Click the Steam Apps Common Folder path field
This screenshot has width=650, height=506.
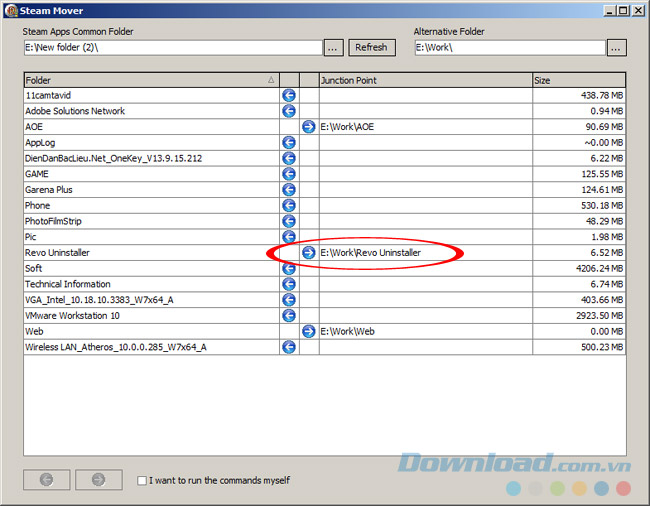[172, 48]
